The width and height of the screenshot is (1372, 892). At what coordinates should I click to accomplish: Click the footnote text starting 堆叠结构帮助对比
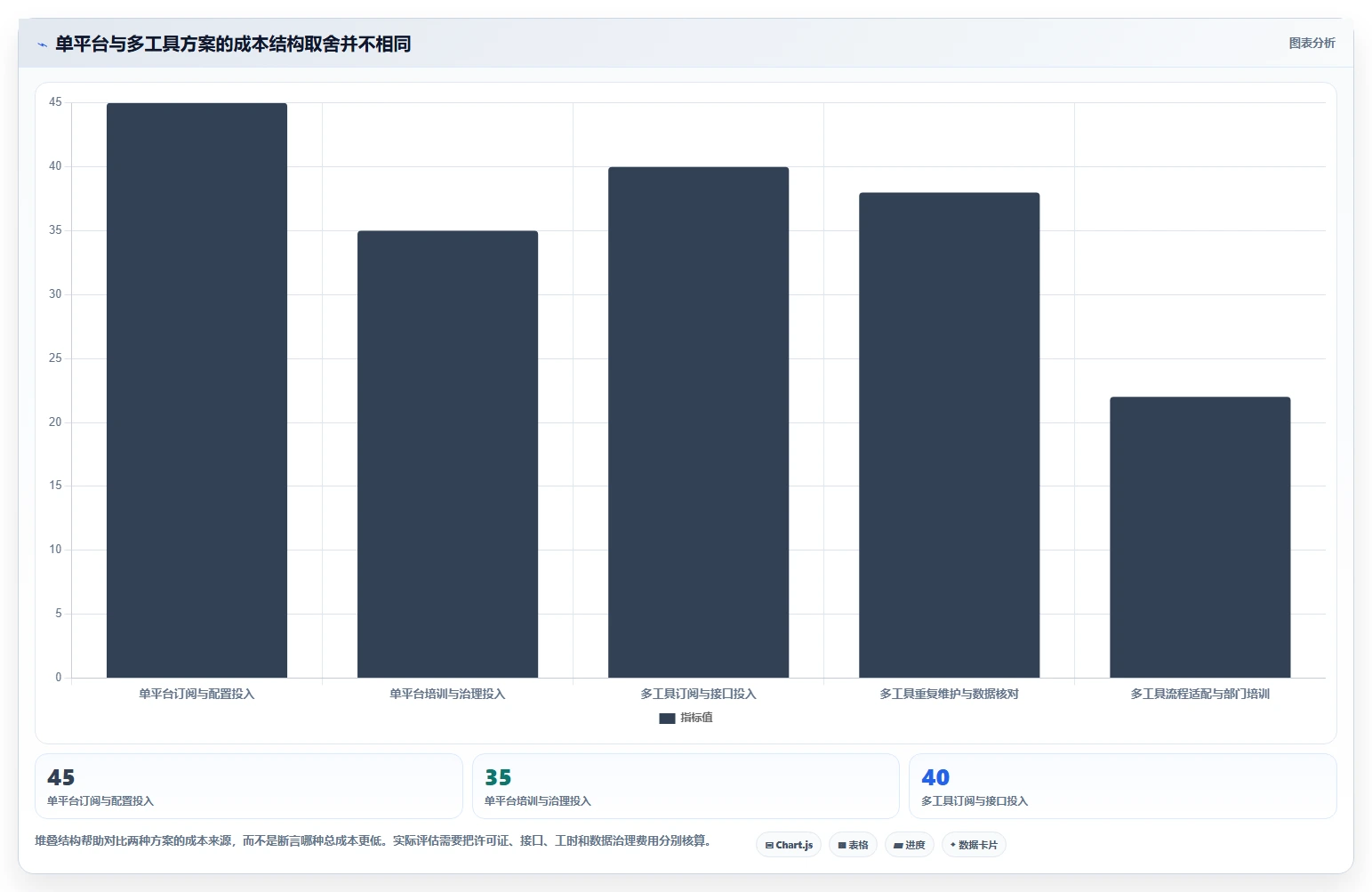[x=373, y=840]
